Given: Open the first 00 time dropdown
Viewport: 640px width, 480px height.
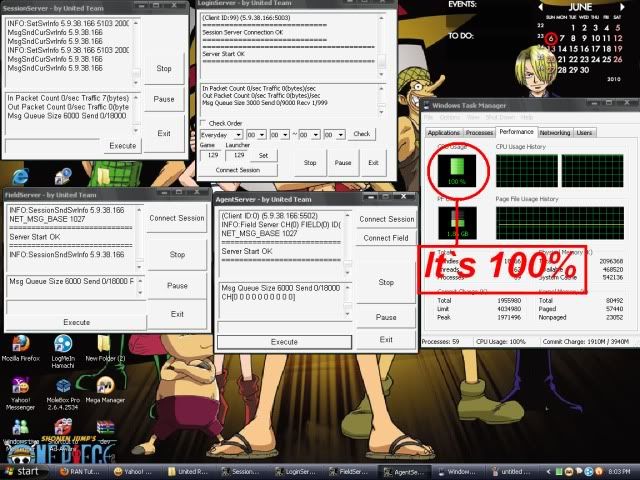Looking at the screenshot, I should [x=257, y=134].
